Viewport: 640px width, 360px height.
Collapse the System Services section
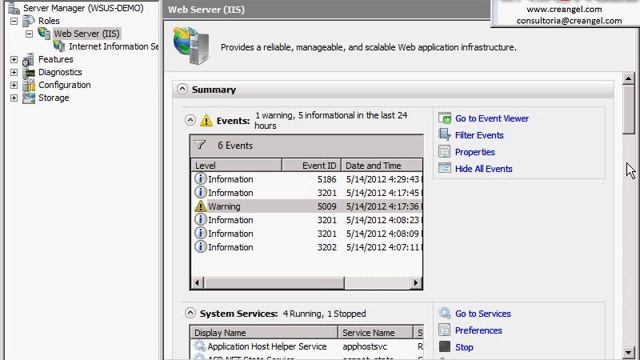pos(190,313)
